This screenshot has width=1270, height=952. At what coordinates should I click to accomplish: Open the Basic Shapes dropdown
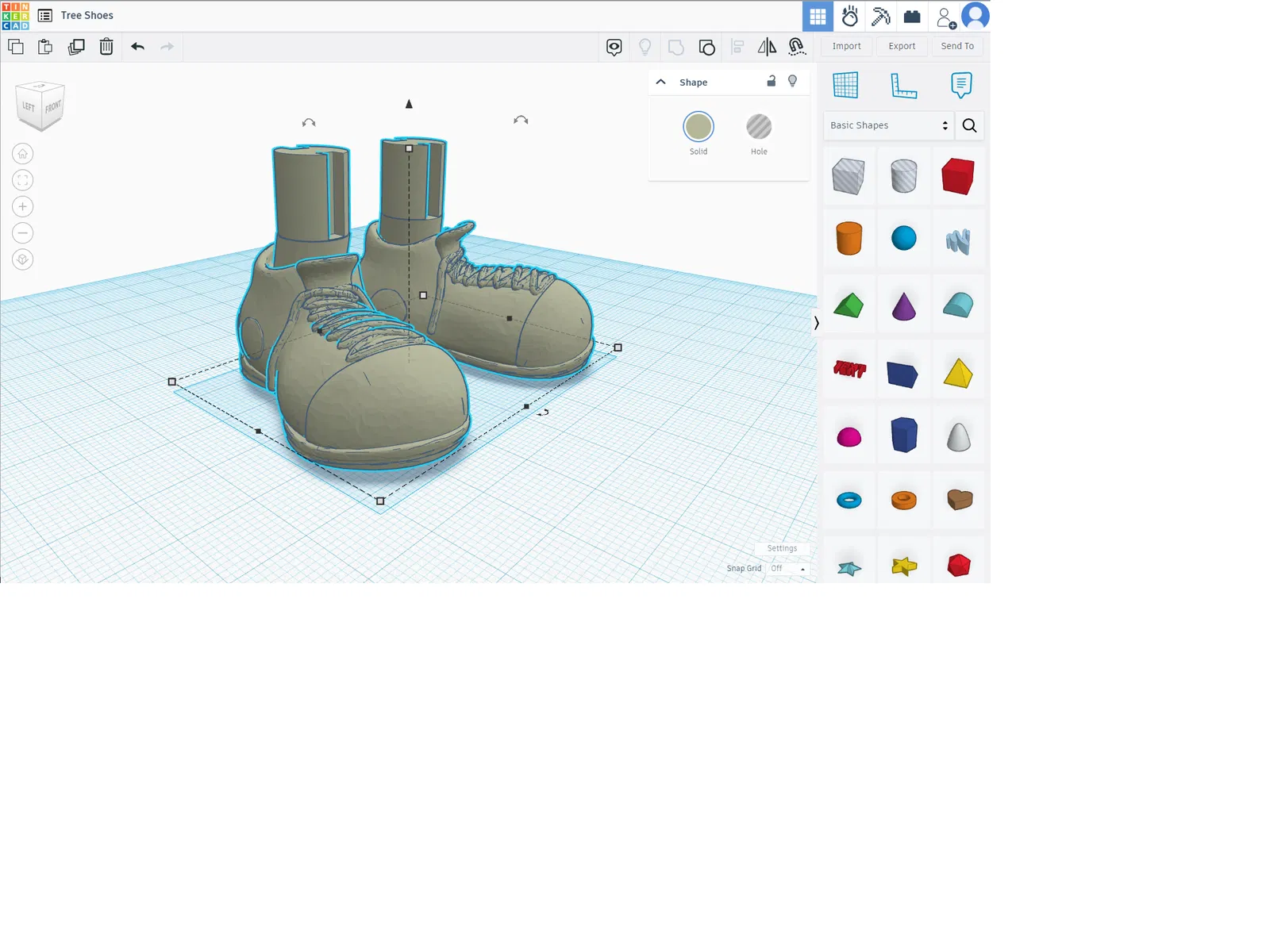(888, 125)
